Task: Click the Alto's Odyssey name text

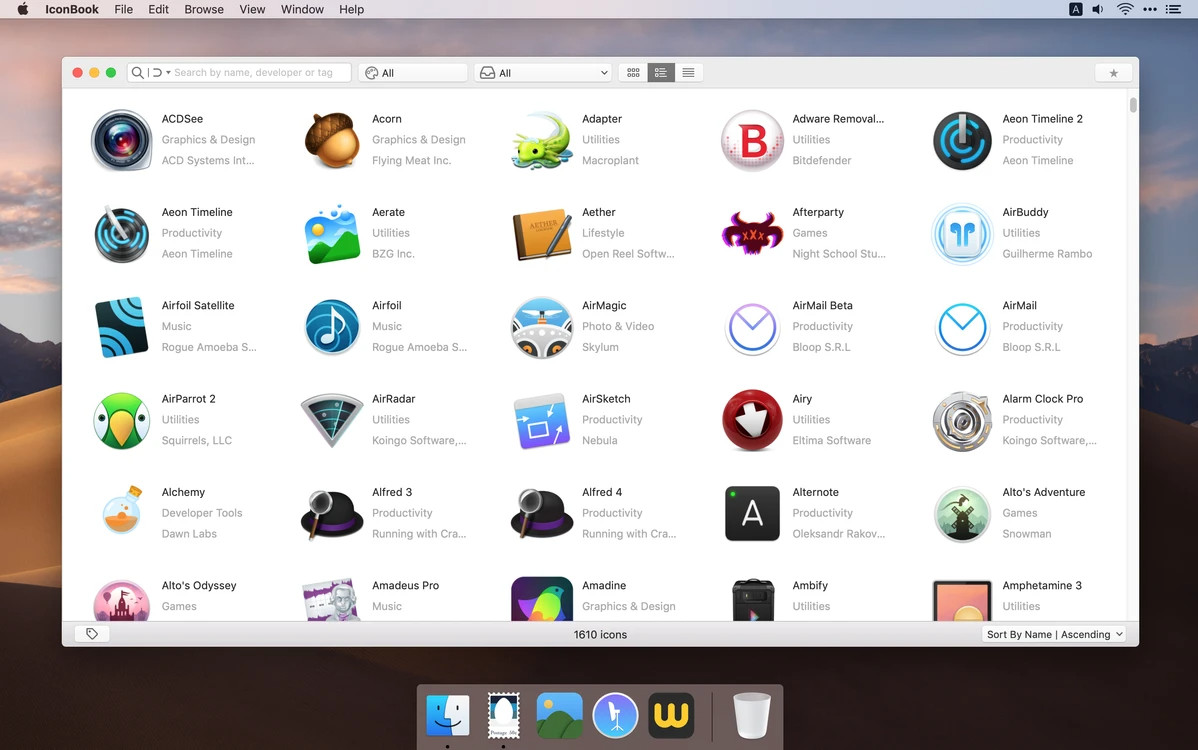Action: click(199, 586)
